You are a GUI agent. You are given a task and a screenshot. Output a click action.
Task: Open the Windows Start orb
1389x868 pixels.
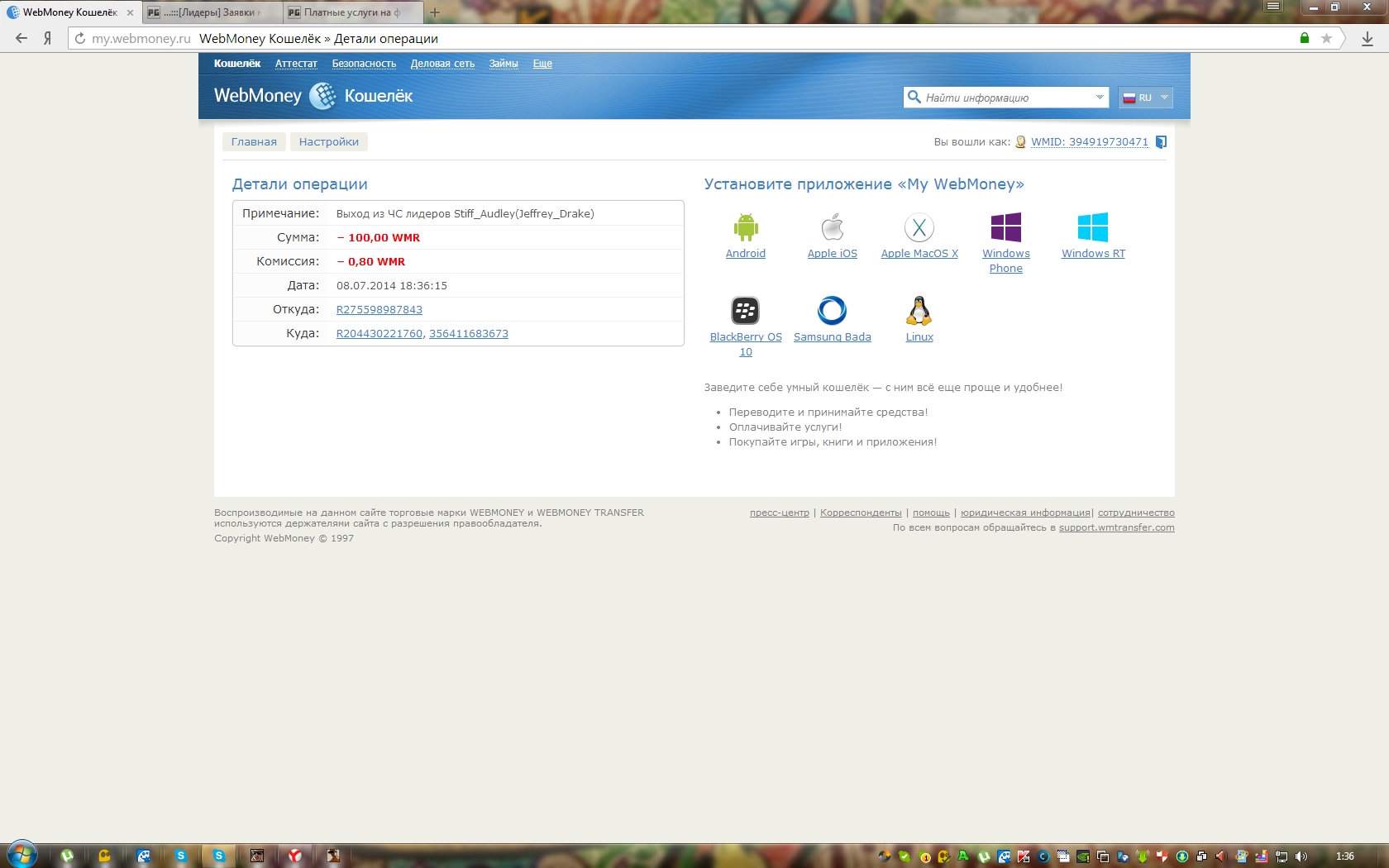coord(21,855)
